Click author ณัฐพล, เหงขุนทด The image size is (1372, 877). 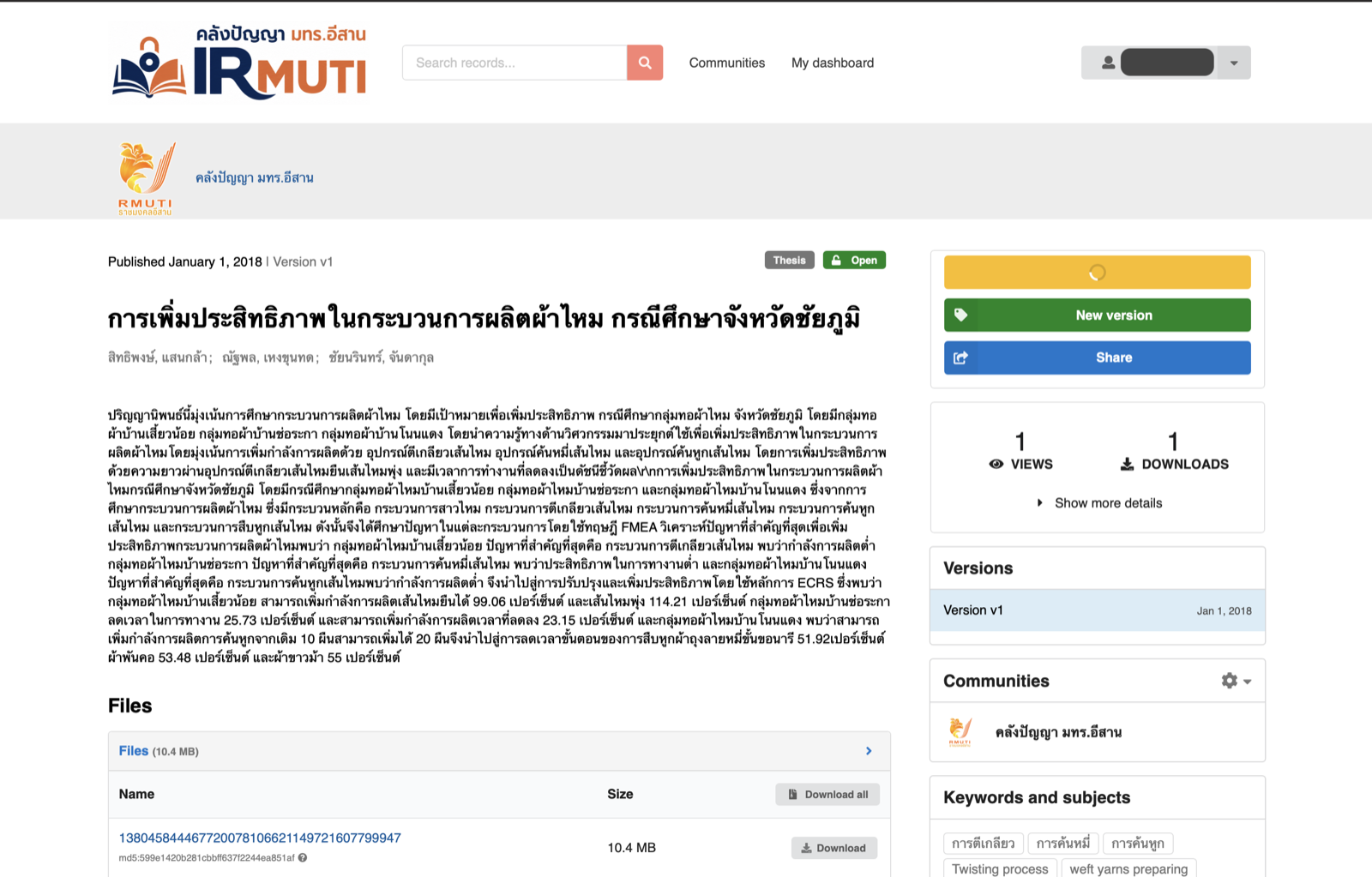270,357
